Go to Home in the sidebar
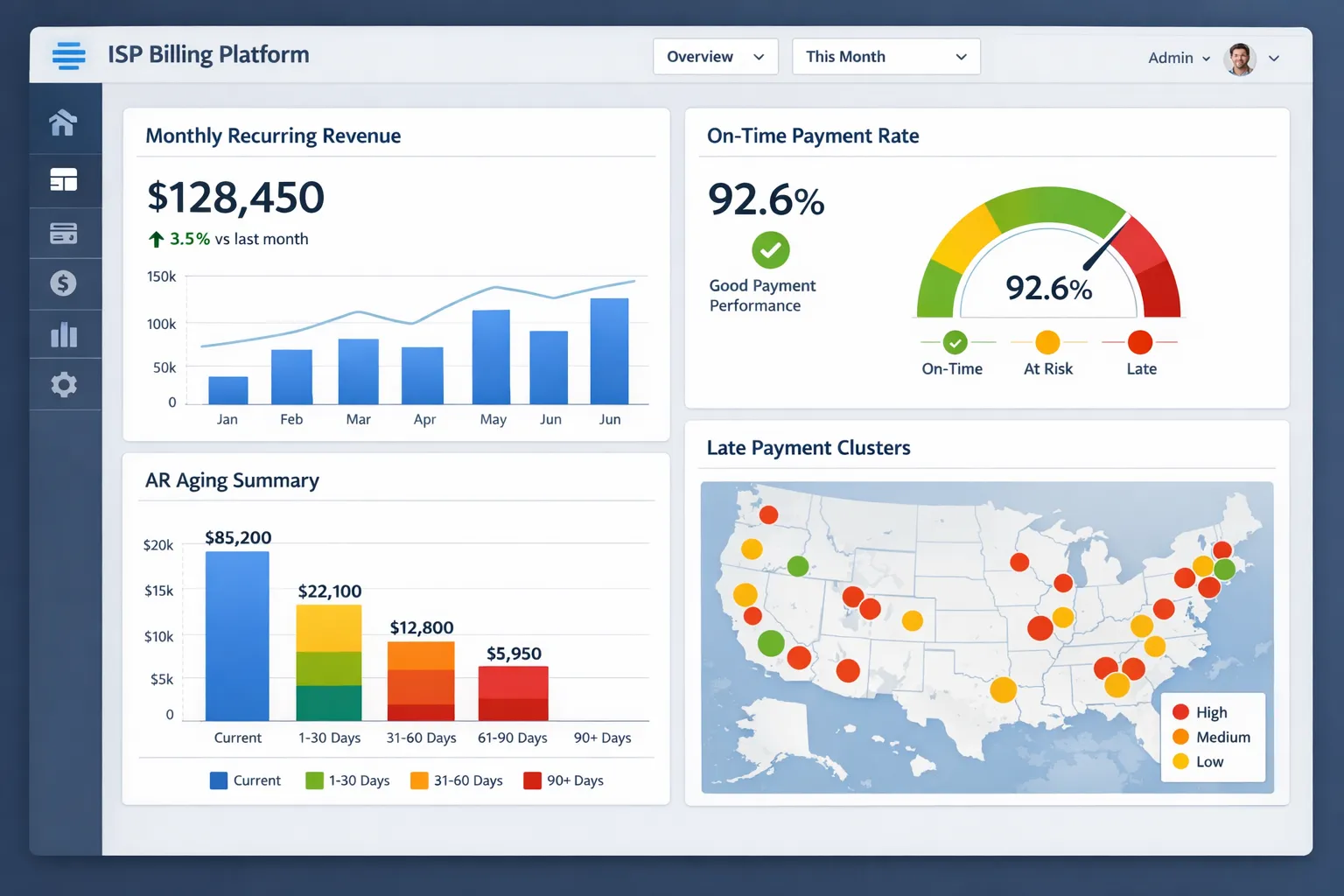Screen dimensions: 1344x896 (63, 122)
